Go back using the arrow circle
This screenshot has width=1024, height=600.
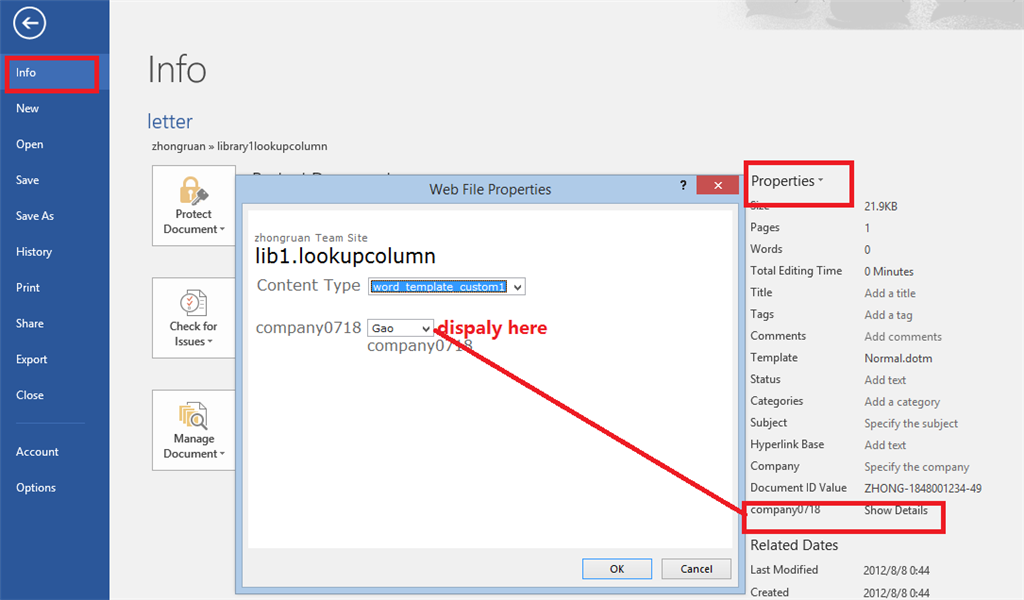pos(29,24)
